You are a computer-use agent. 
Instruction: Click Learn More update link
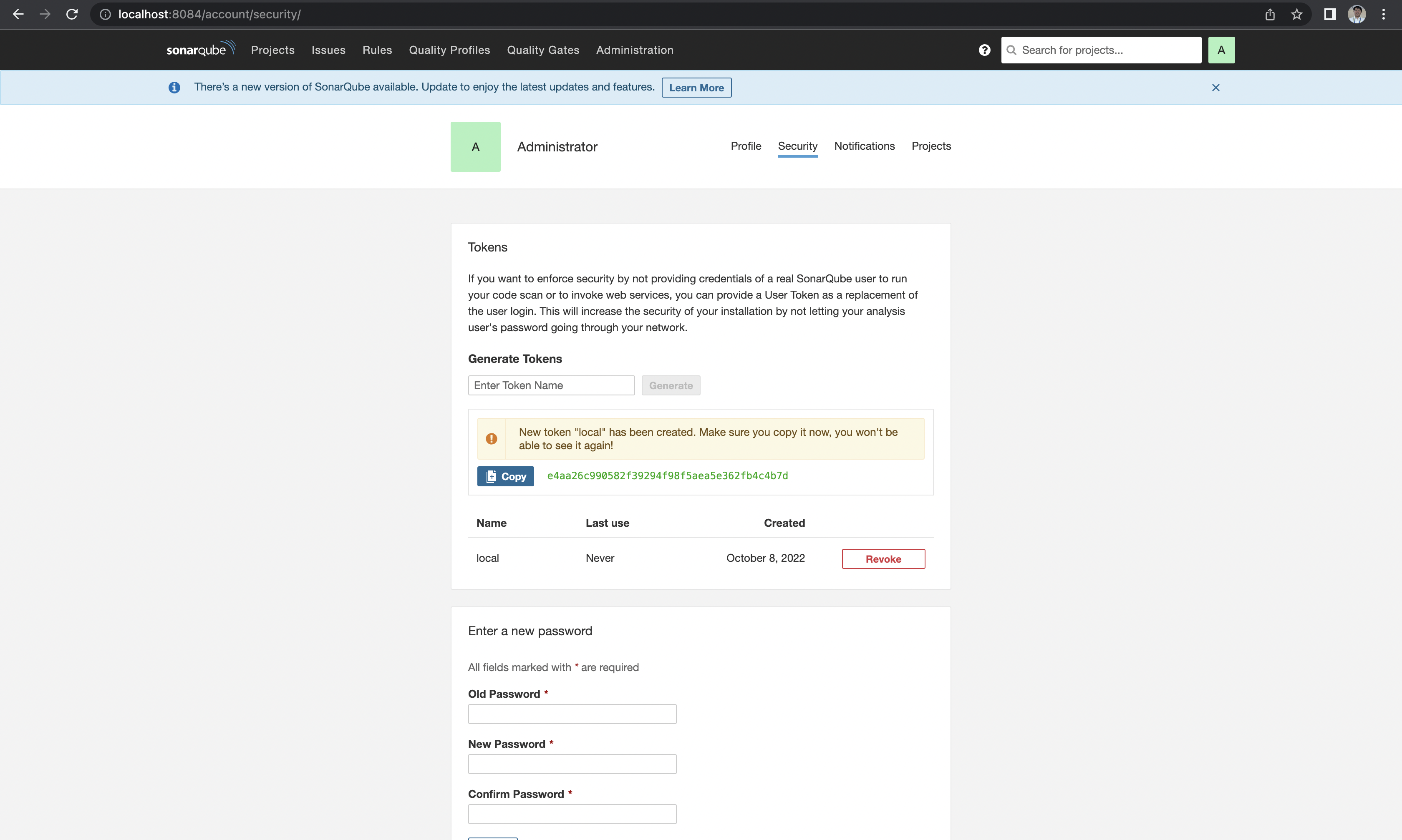pyautogui.click(x=696, y=87)
